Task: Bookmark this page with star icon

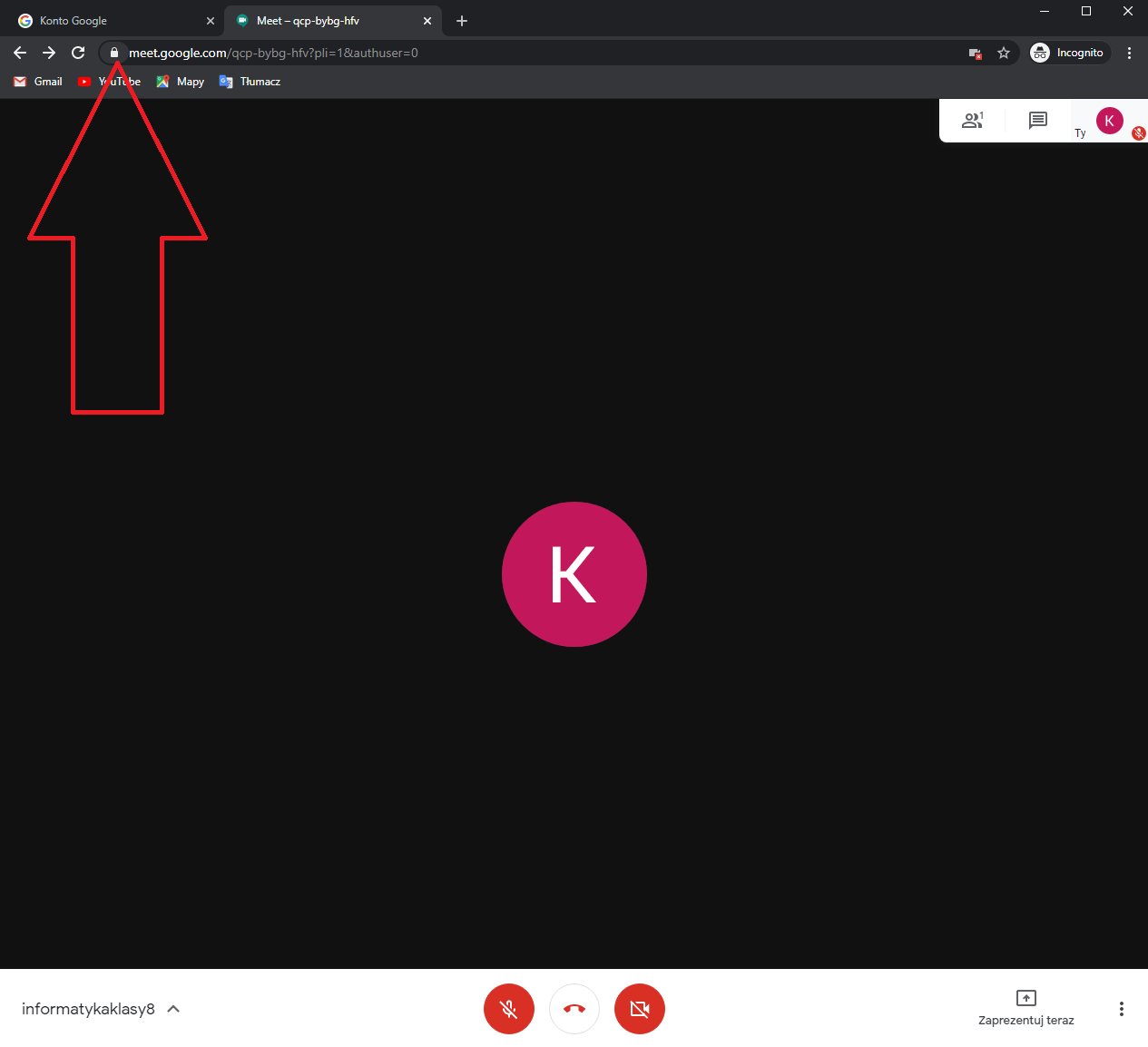Action: [1004, 53]
